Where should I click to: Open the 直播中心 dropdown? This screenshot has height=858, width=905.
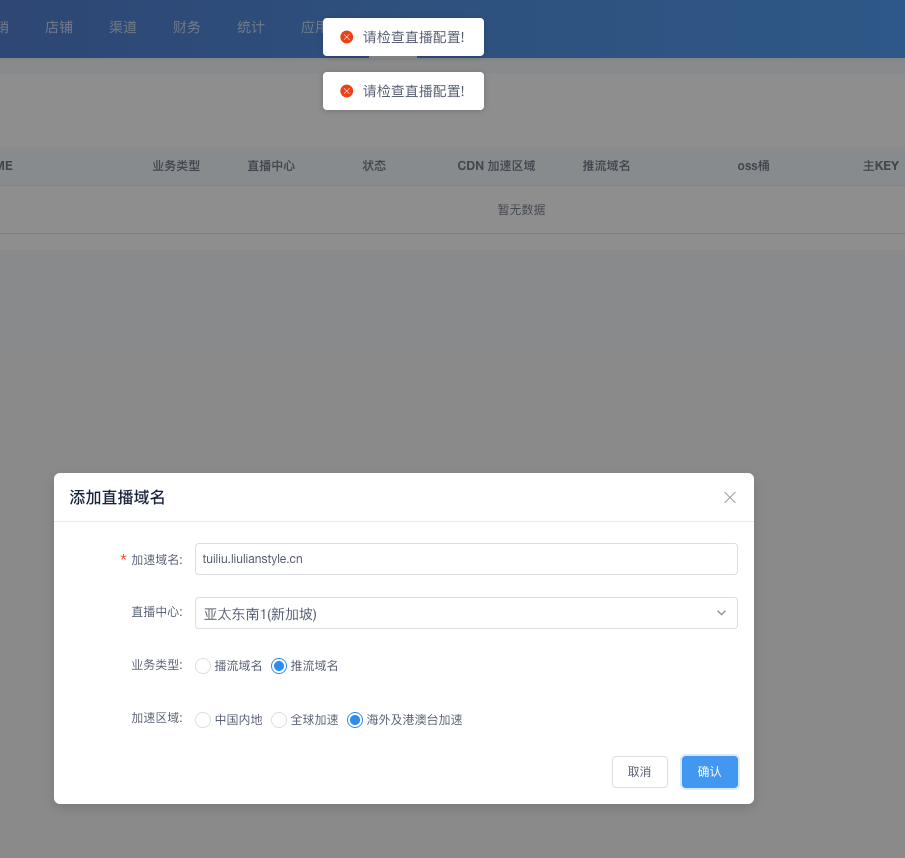pos(466,613)
